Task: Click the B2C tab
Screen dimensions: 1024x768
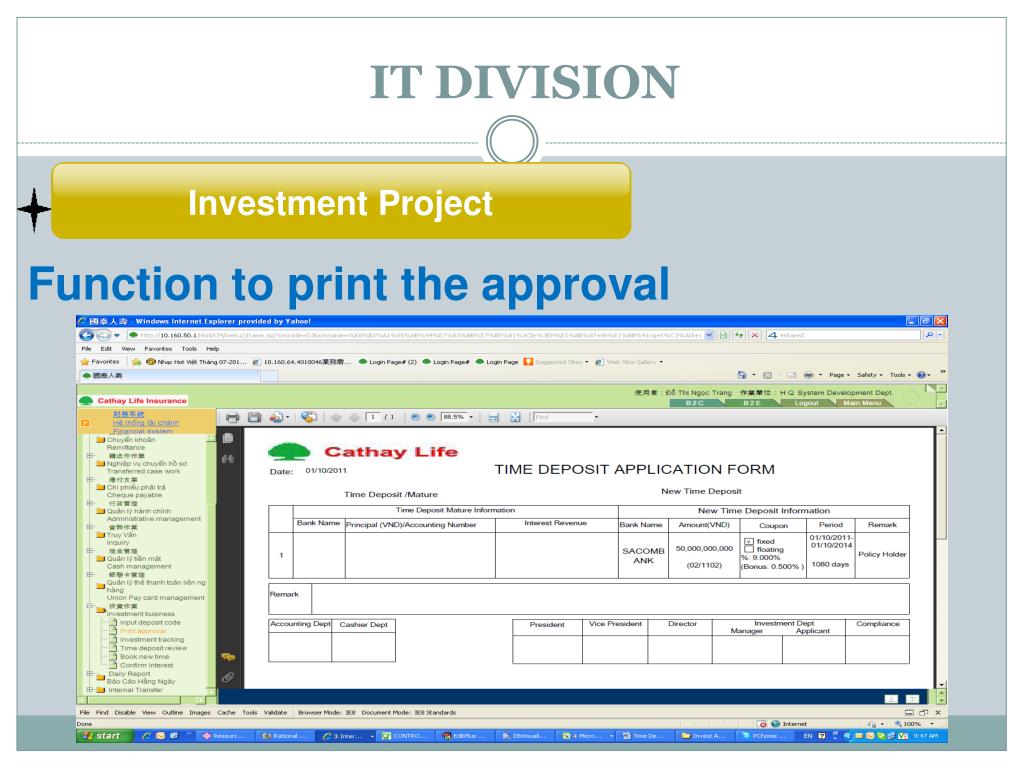Action: 695,403
